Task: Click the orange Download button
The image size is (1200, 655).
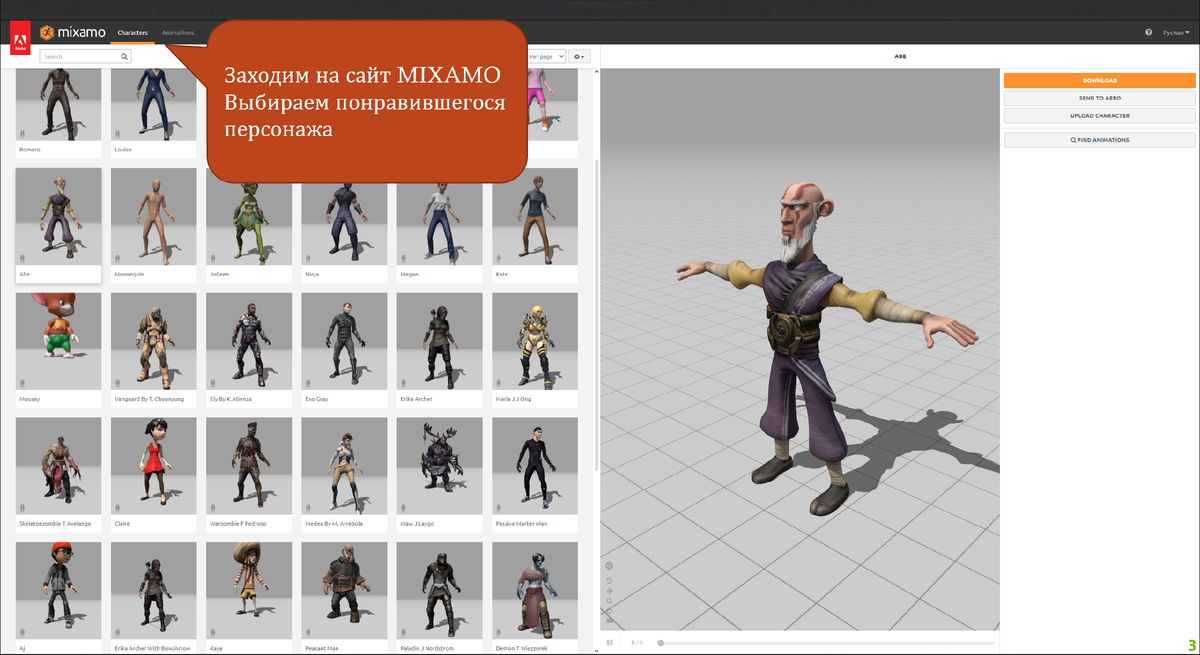Action: [1100, 80]
